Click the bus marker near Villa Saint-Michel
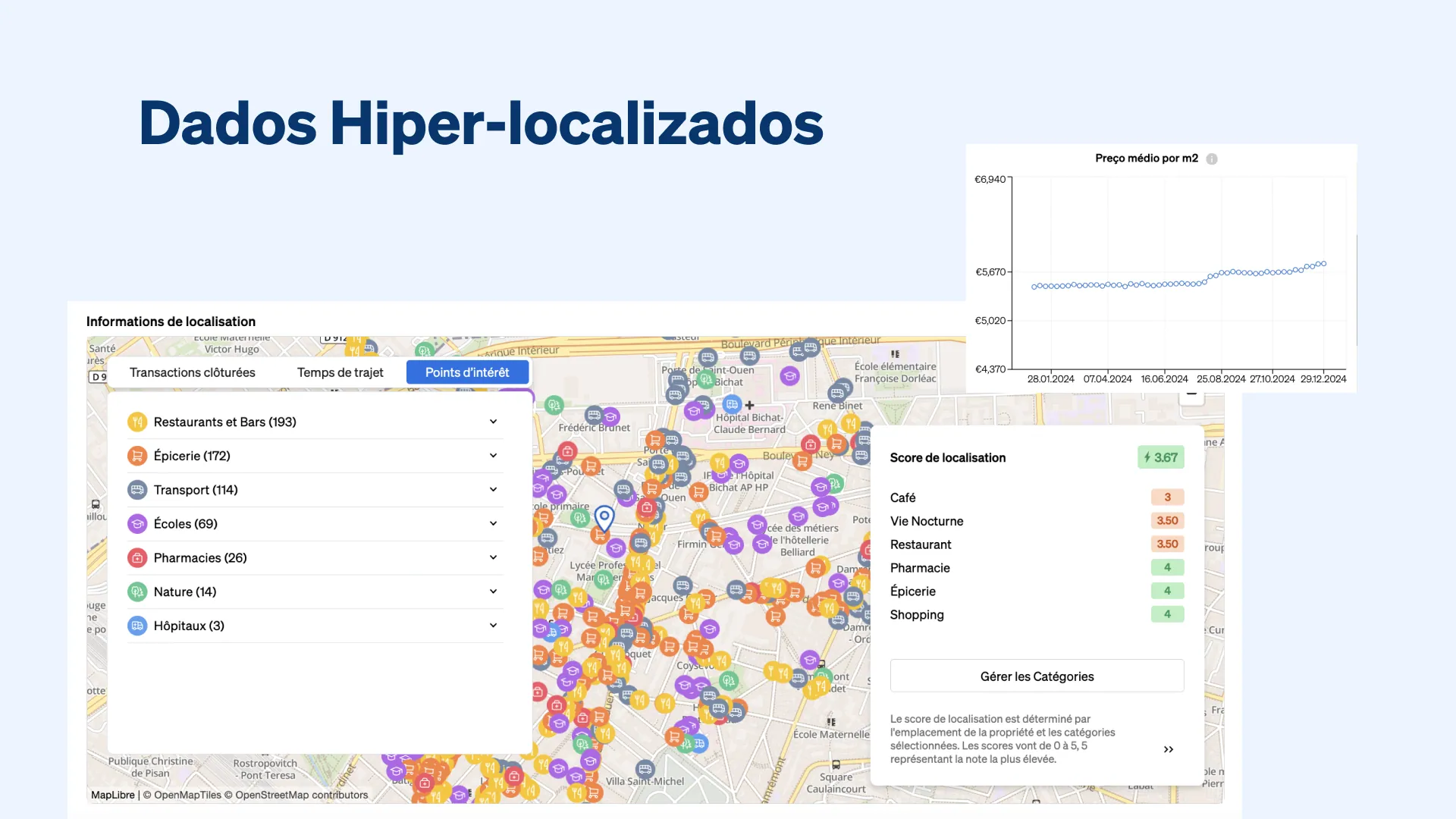1456x819 pixels. point(645,769)
